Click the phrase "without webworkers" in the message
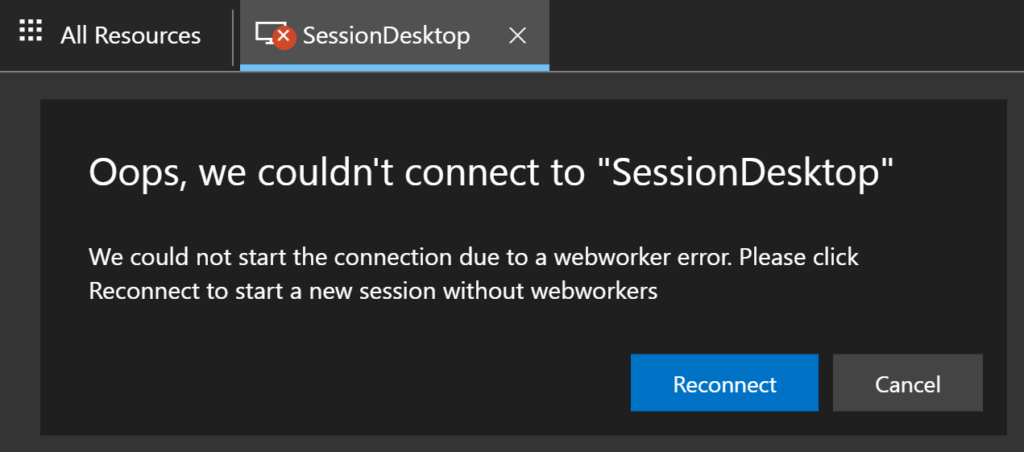The height and width of the screenshot is (452, 1024). point(551,291)
